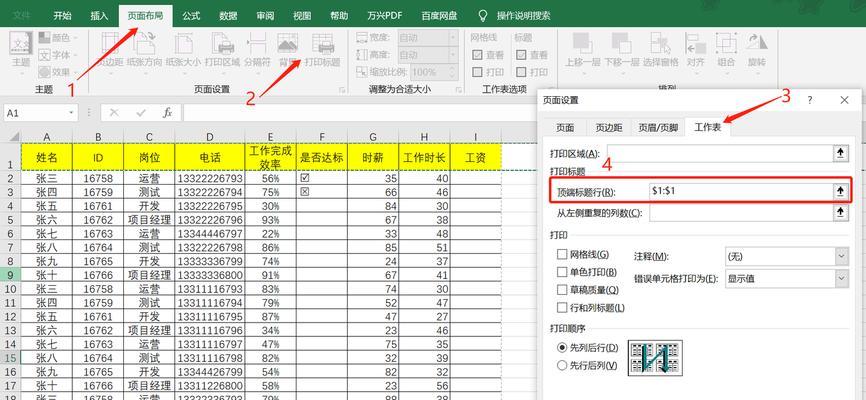Open the 高度 height dropdown

point(453,55)
